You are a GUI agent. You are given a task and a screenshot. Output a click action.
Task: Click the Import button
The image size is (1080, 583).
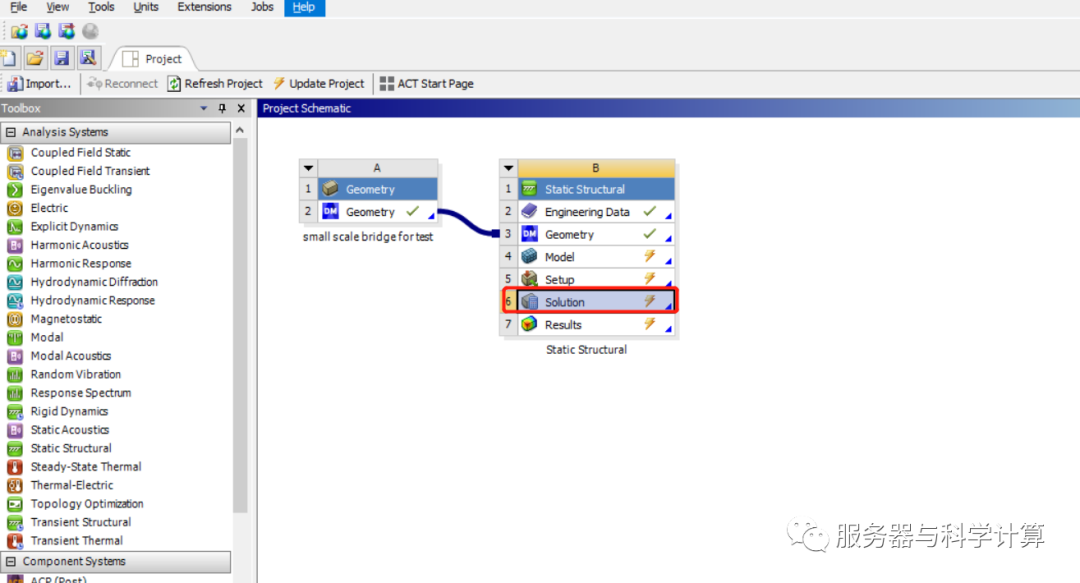[x=39, y=84]
